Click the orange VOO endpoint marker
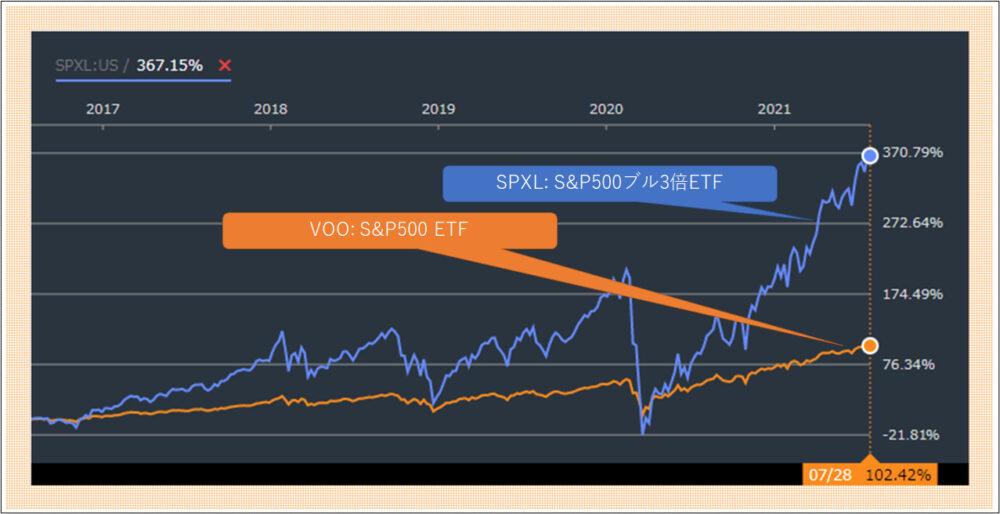 (870, 346)
